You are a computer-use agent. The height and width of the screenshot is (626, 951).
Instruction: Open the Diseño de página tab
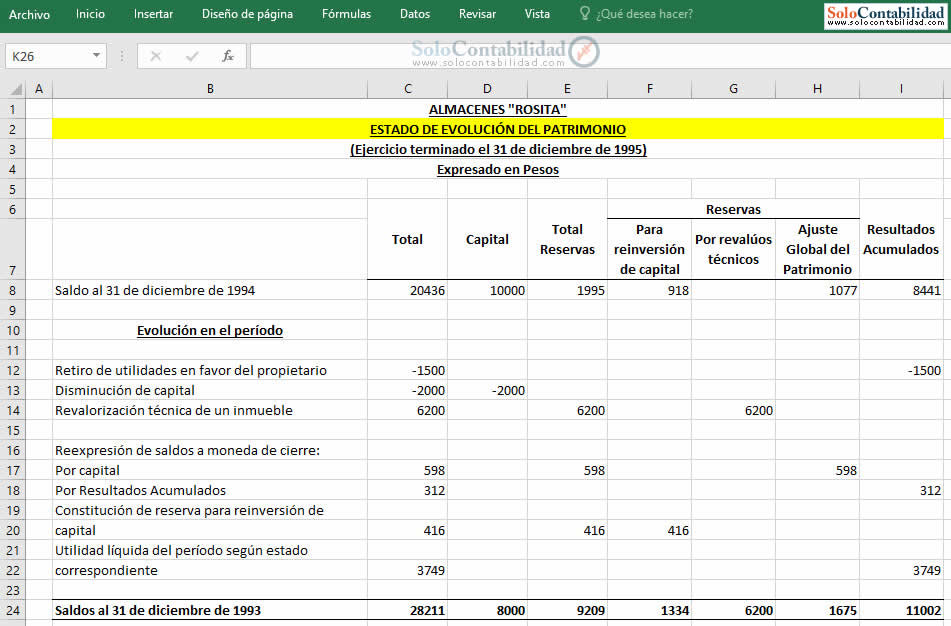[247, 14]
